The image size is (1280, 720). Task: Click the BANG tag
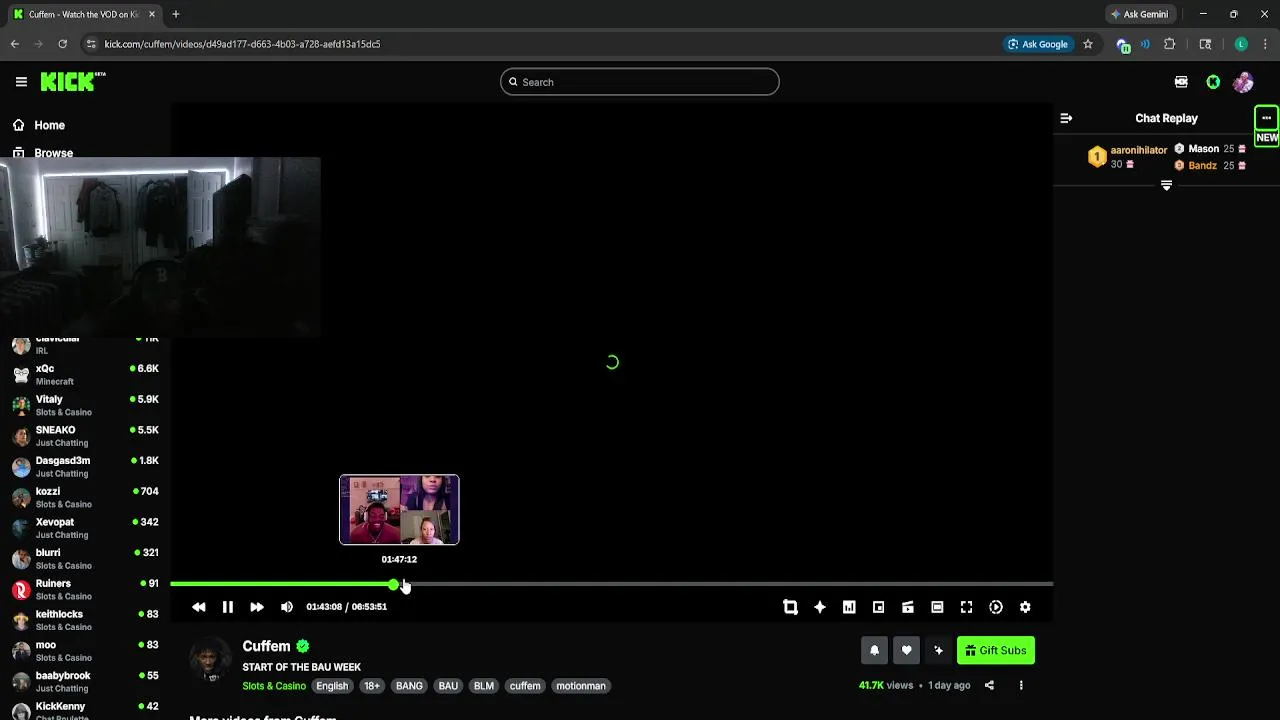point(409,686)
